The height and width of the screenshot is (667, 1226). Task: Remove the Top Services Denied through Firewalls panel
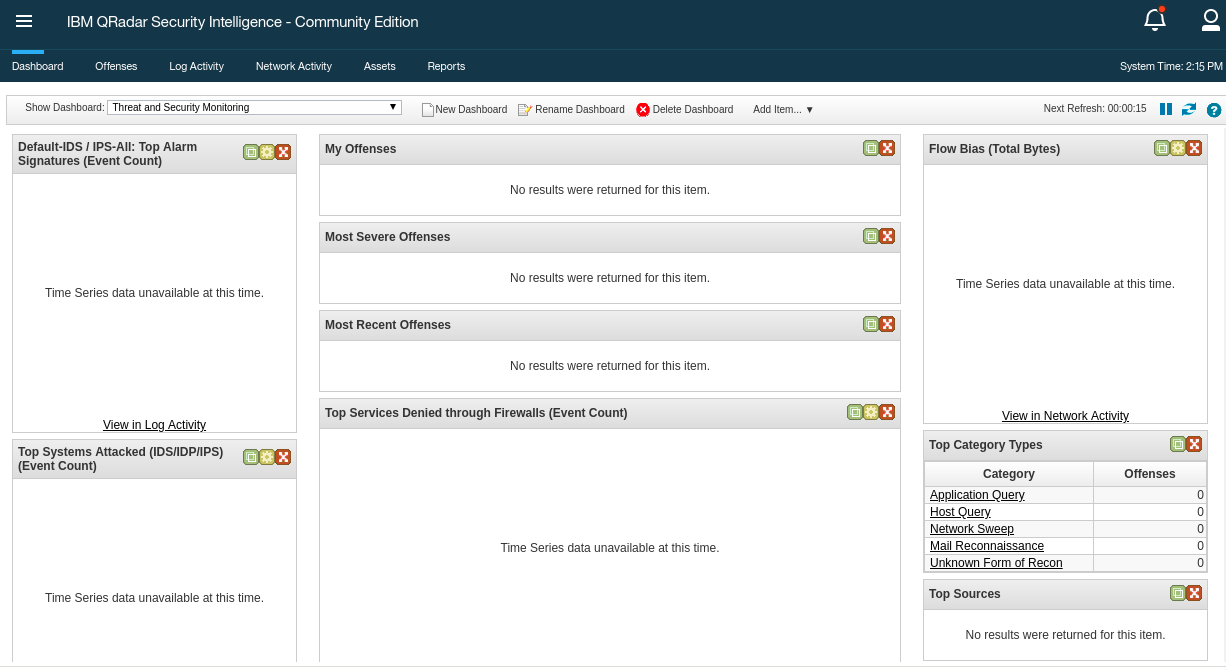point(887,412)
